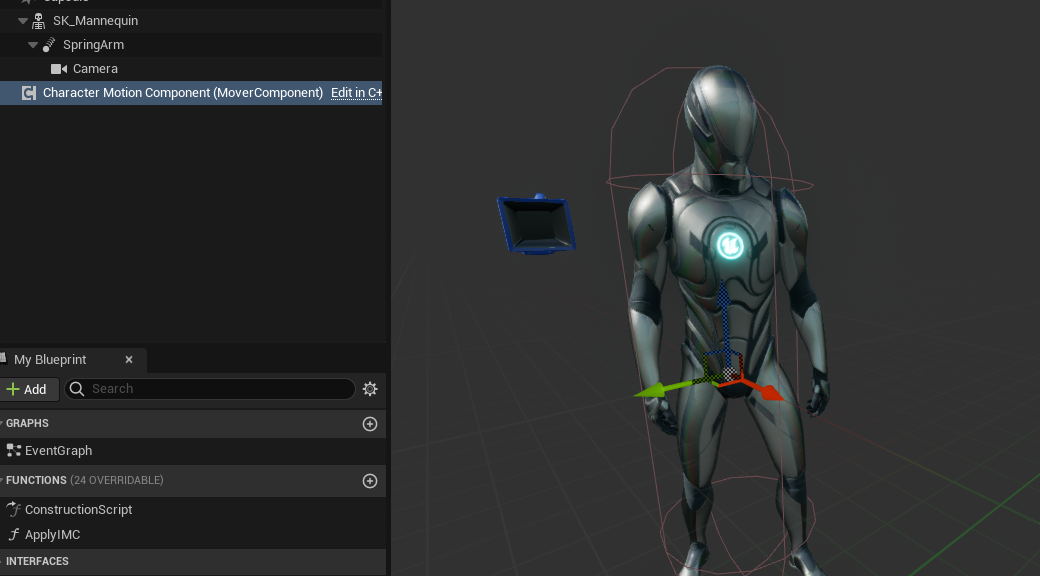Click the ApplyIMC function icon
Image resolution: width=1040 pixels, height=576 pixels.
click(x=14, y=534)
